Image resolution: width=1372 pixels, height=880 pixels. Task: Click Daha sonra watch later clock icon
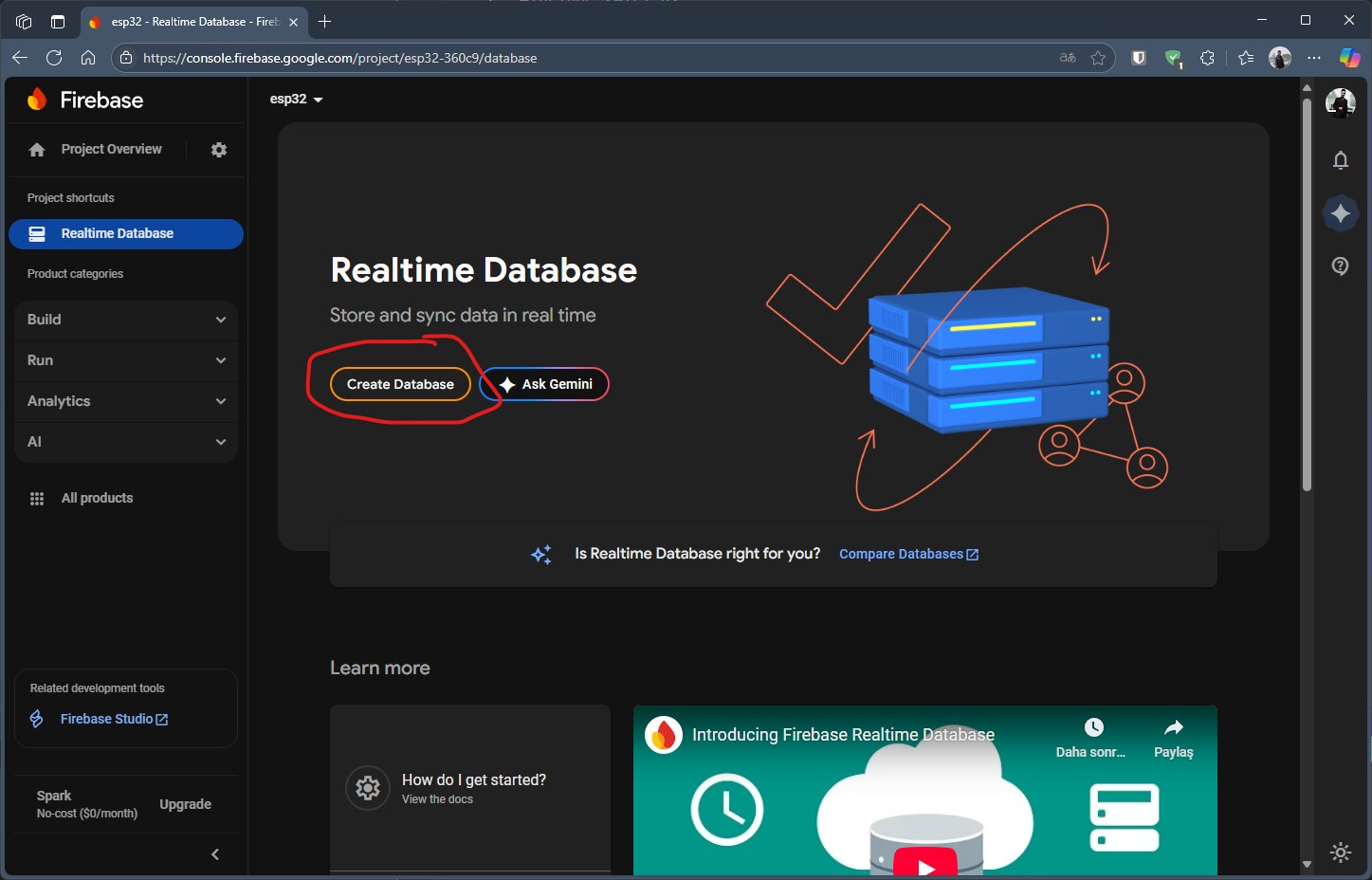(x=1093, y=727)
